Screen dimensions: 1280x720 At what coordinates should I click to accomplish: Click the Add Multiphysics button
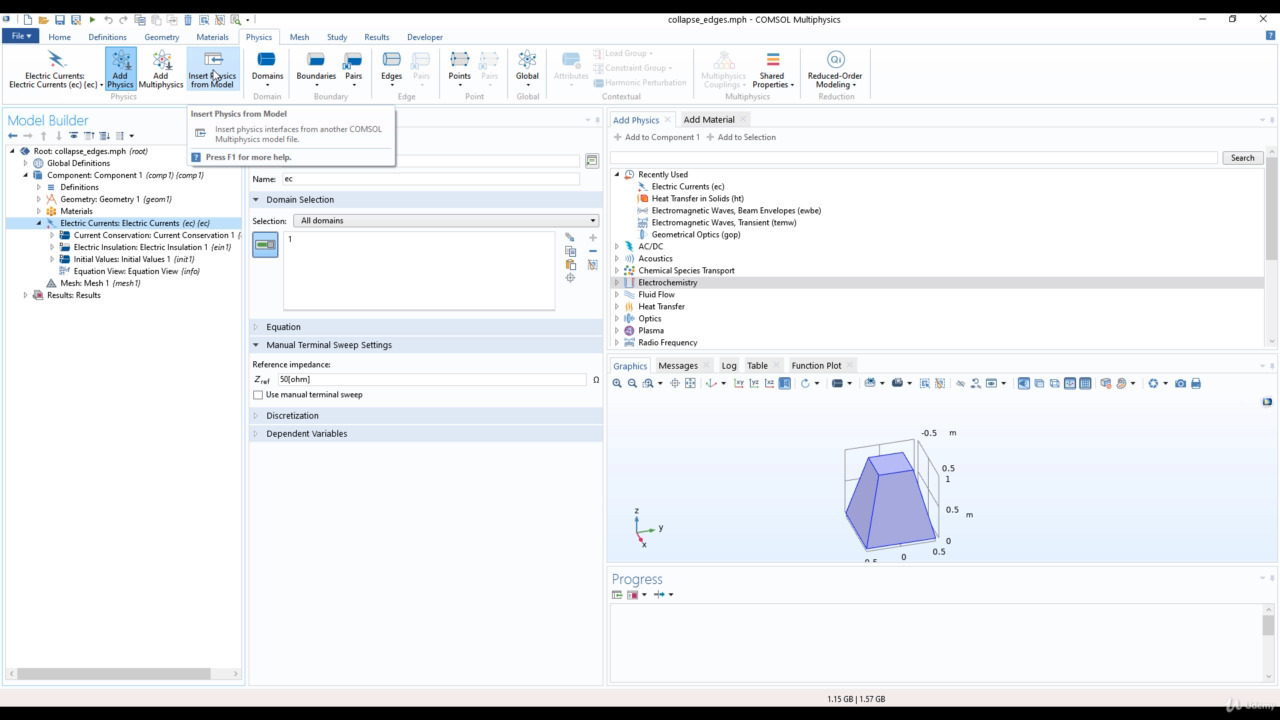[161, 69]
